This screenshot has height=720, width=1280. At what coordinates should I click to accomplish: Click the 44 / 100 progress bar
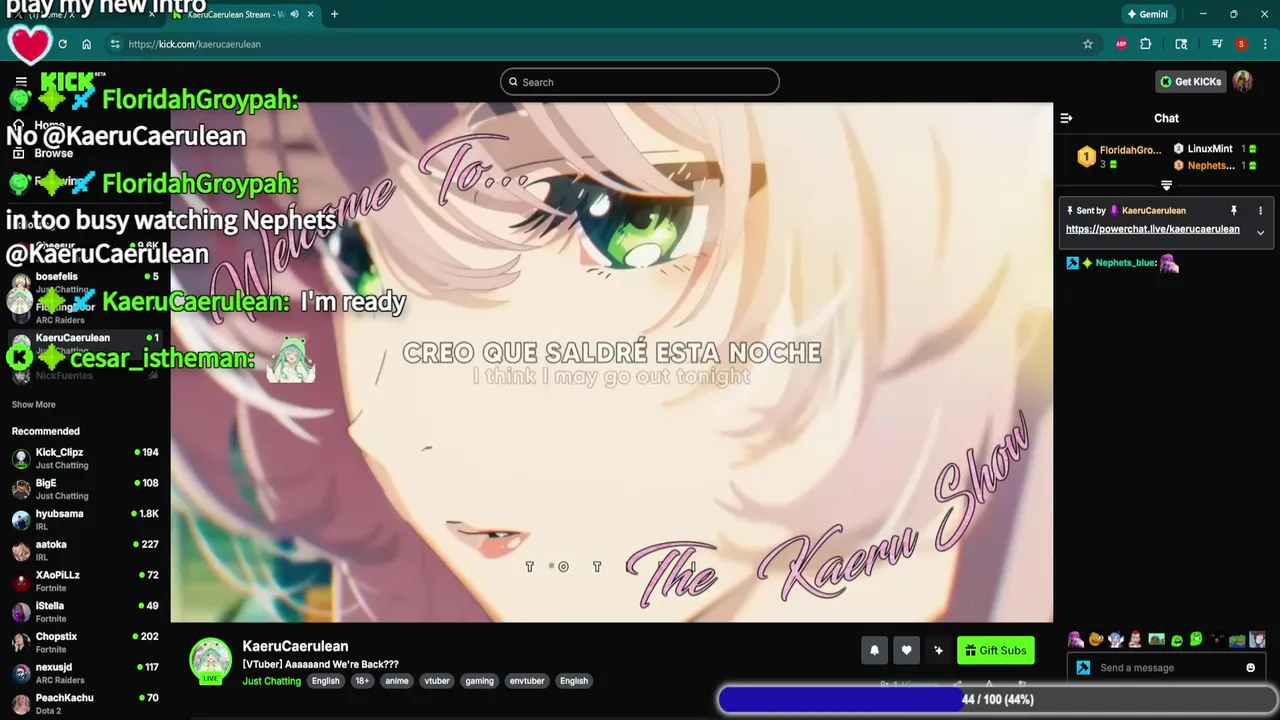[997, 700]
